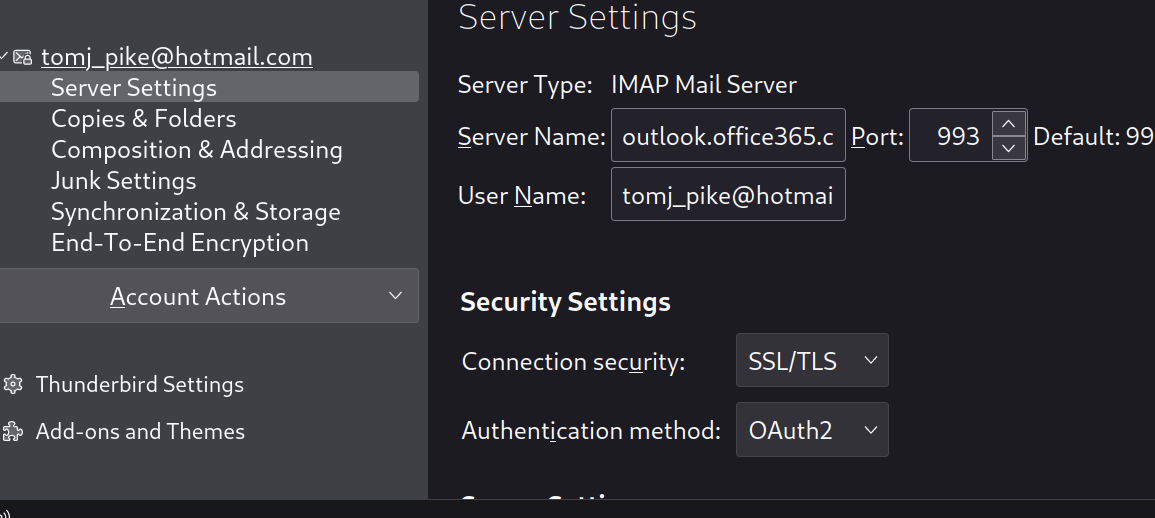Click into the Server Name text field
1155x518 pixels.
click(x=728, y=136)
